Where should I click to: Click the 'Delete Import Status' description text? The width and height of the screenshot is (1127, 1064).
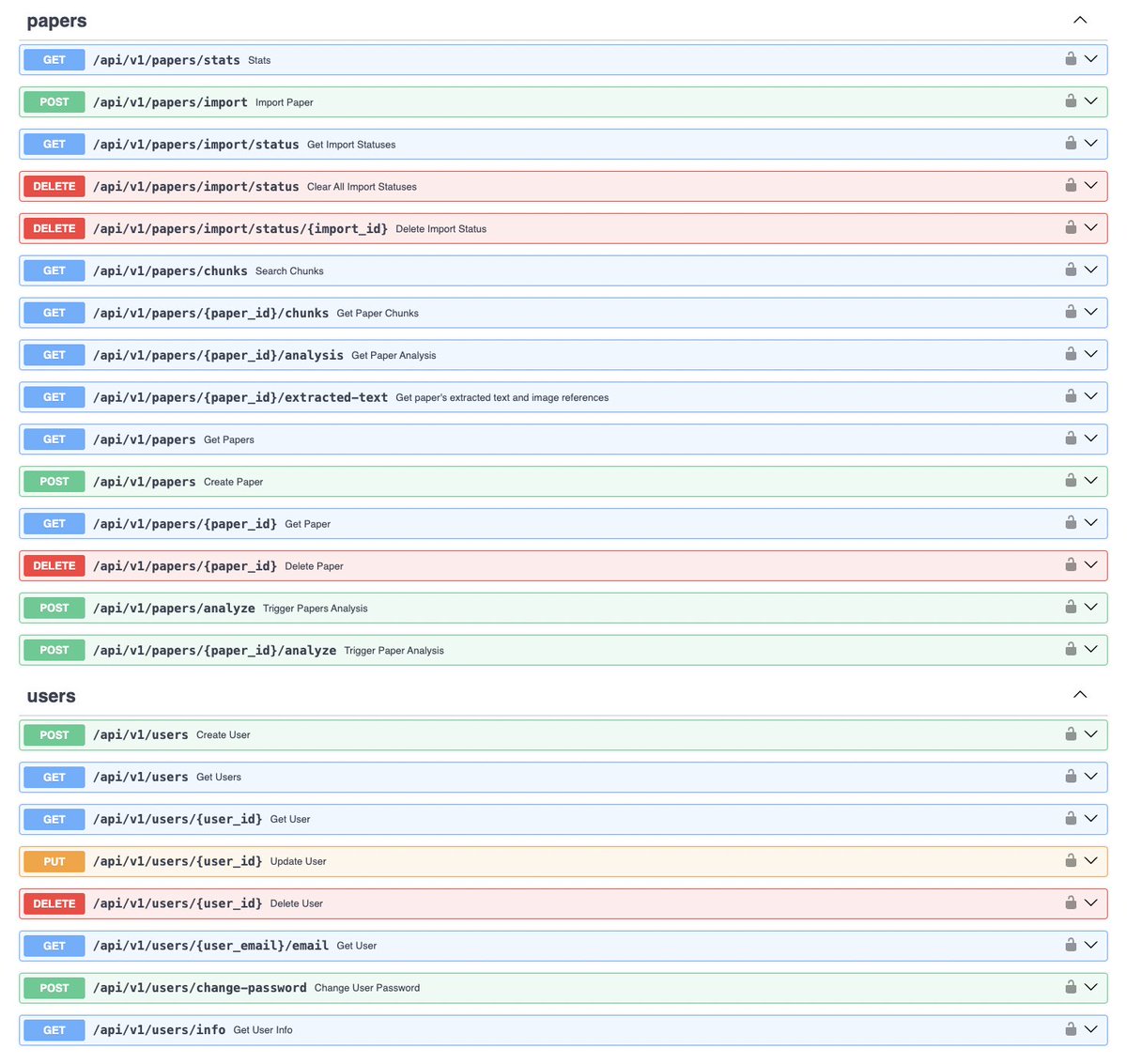441,229
